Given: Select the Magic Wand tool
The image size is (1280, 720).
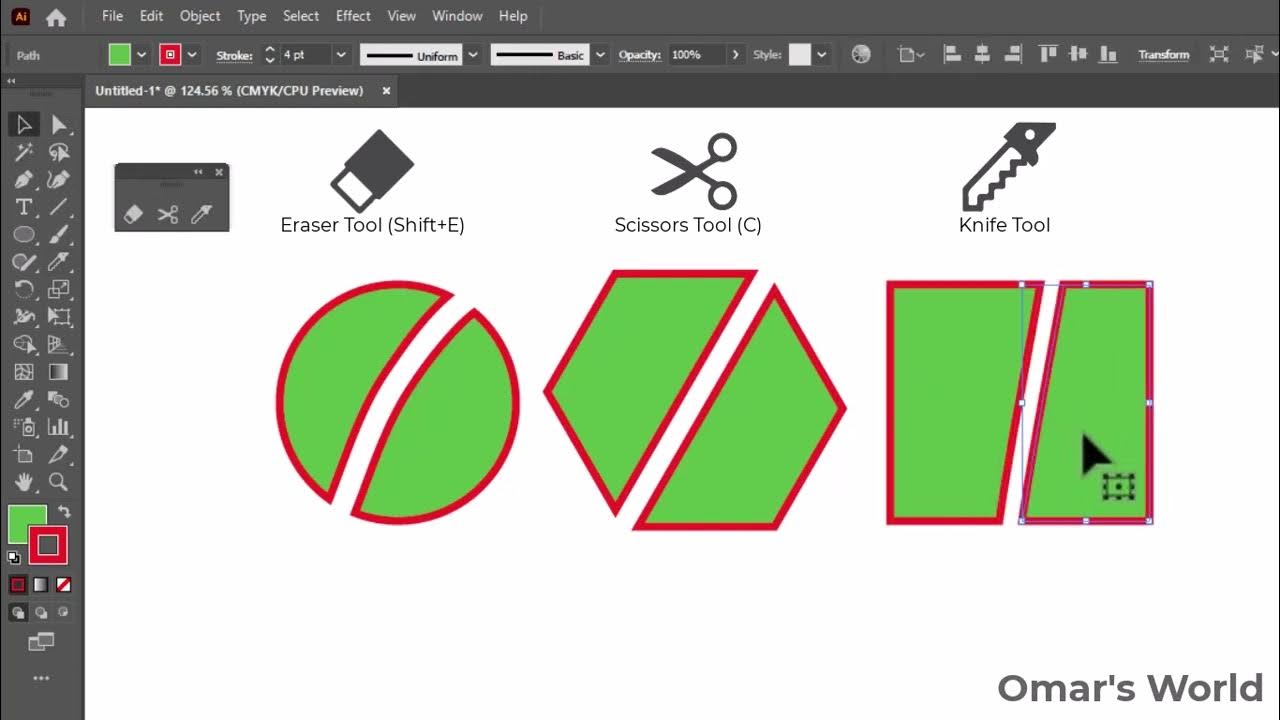Looking at the screenshot, I should [x=24, y=153].
